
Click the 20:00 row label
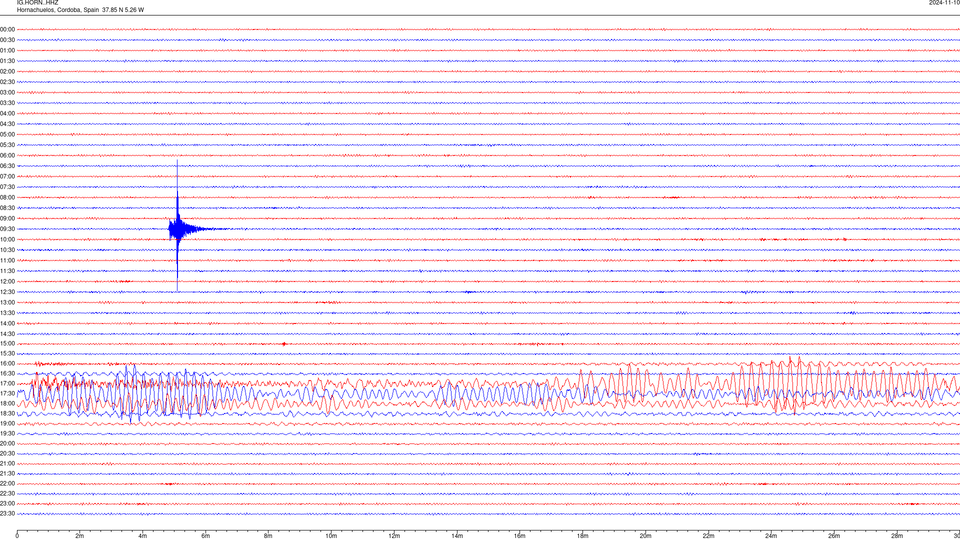pos(7,443)
